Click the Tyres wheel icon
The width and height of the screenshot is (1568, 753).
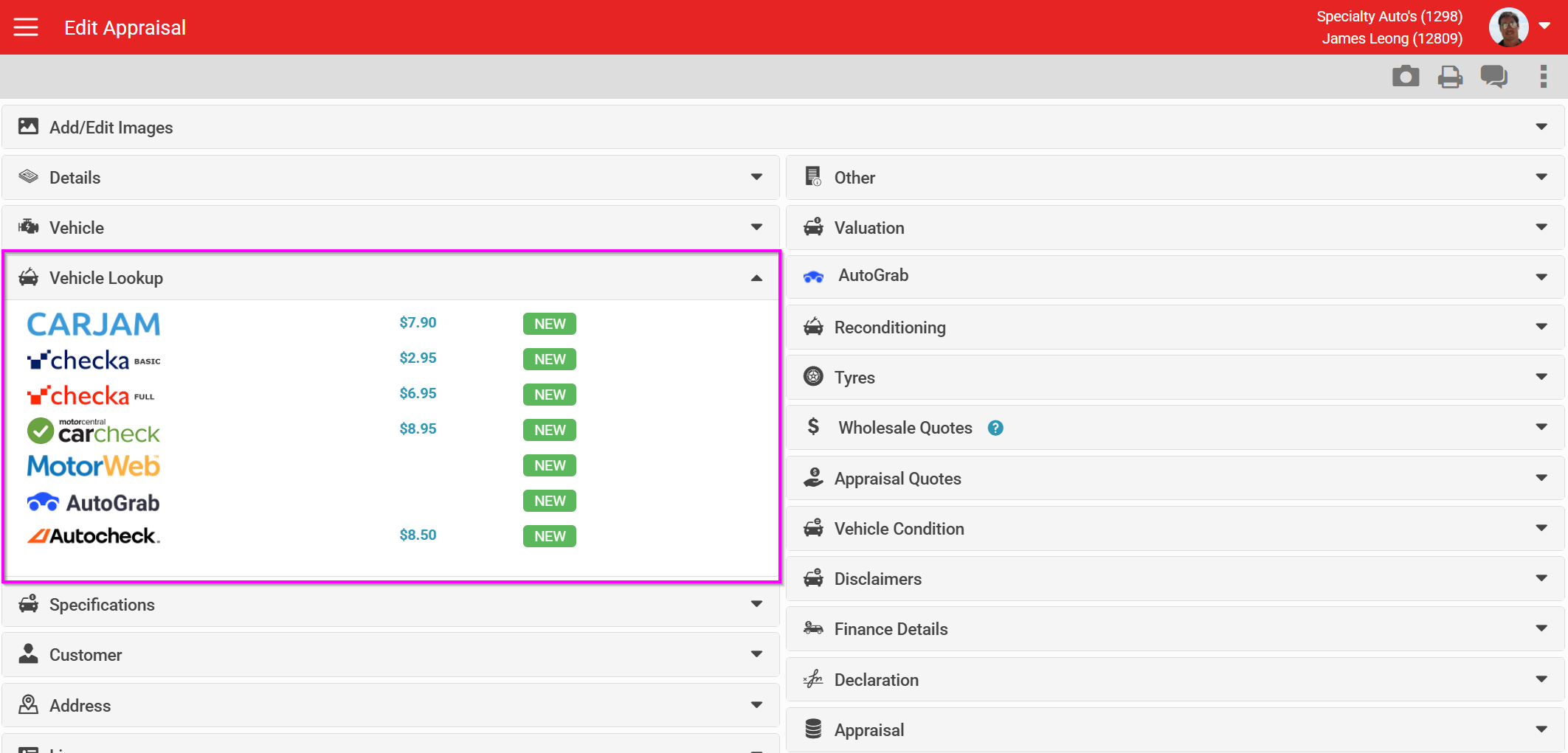click(813, 376)
